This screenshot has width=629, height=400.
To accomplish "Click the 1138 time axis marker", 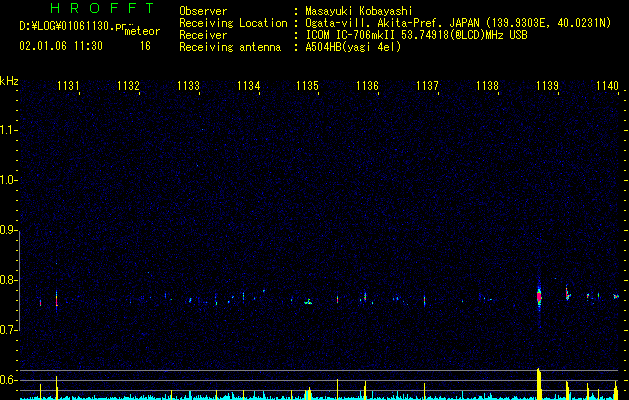I will 487,85.
